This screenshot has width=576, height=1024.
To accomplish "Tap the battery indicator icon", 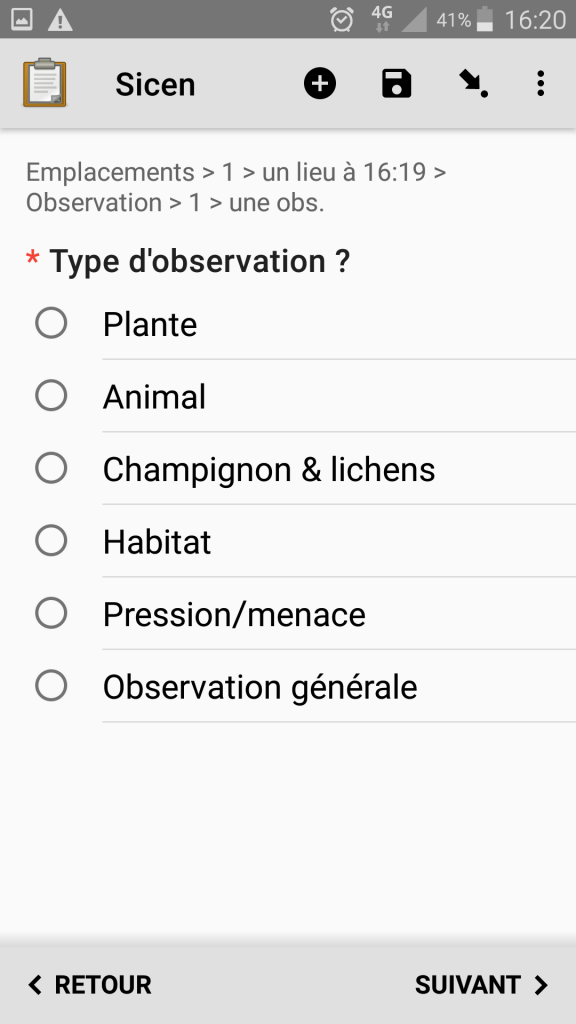I will [485, 19].
